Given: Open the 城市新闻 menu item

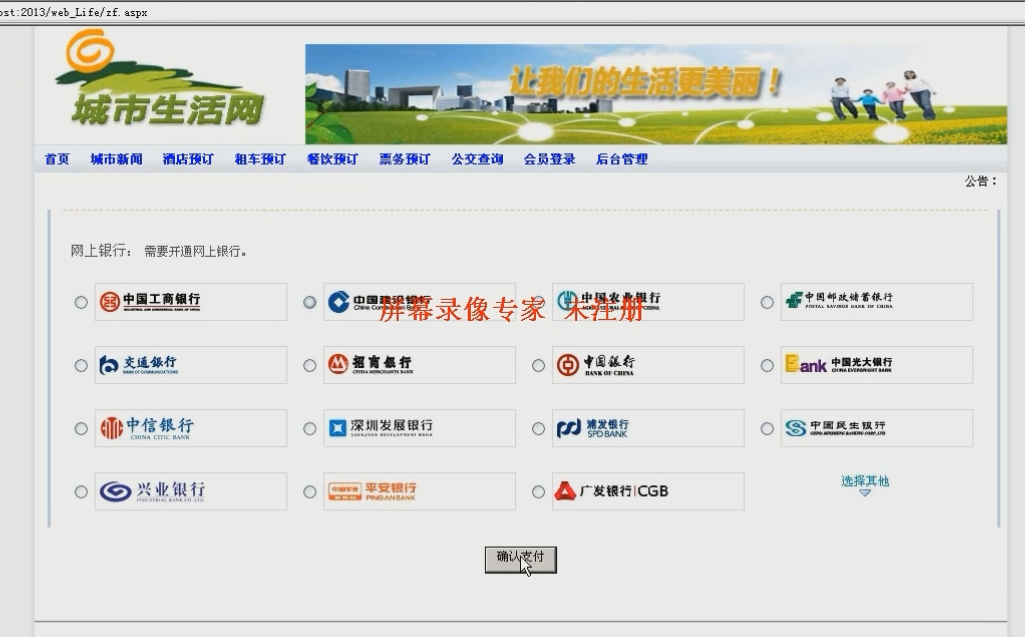Looking at the screenshot, I should (x=116, y=159).
